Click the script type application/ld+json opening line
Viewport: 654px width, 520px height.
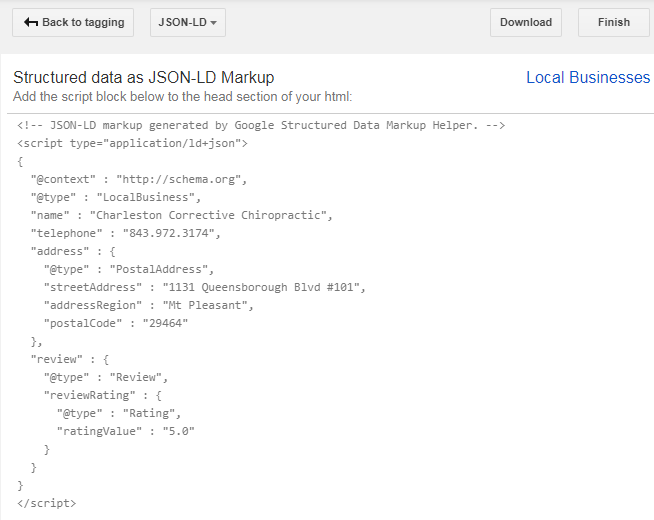(x=132, y=143)
